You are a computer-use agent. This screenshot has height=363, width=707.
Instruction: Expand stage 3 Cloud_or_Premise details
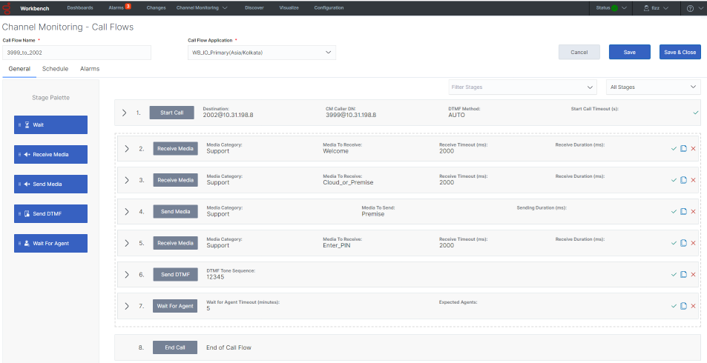(x=127, y=180)
